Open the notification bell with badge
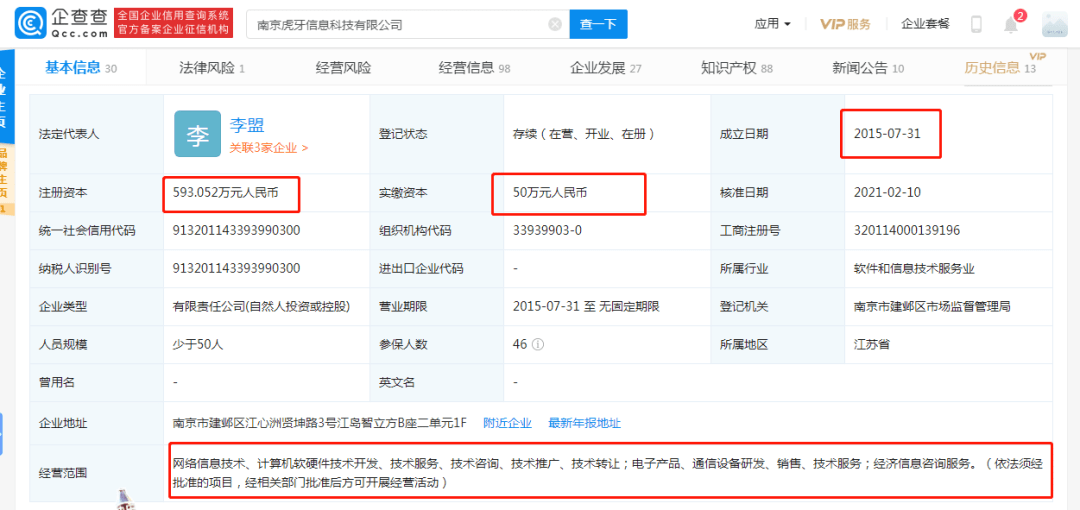1080x510 pixels. [1011, 23]
